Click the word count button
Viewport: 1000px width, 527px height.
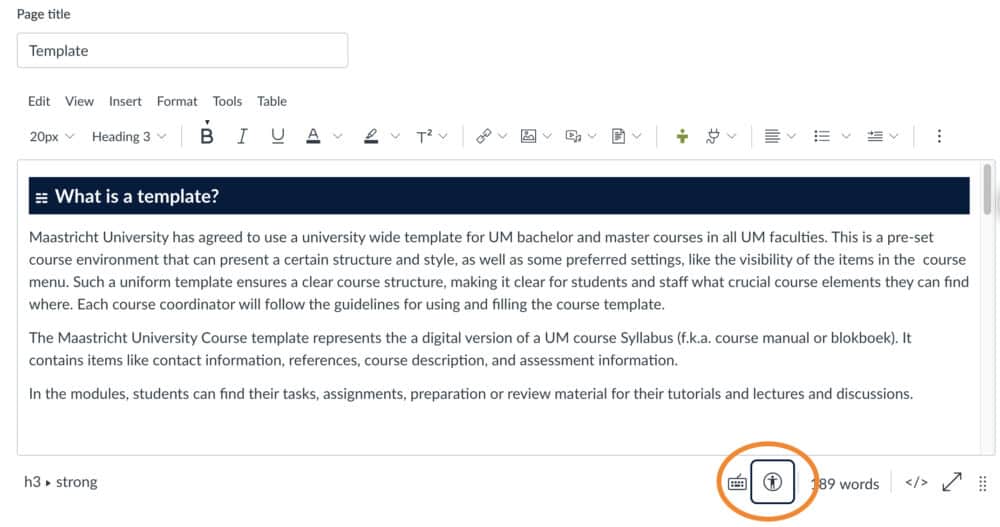(844, 484)
